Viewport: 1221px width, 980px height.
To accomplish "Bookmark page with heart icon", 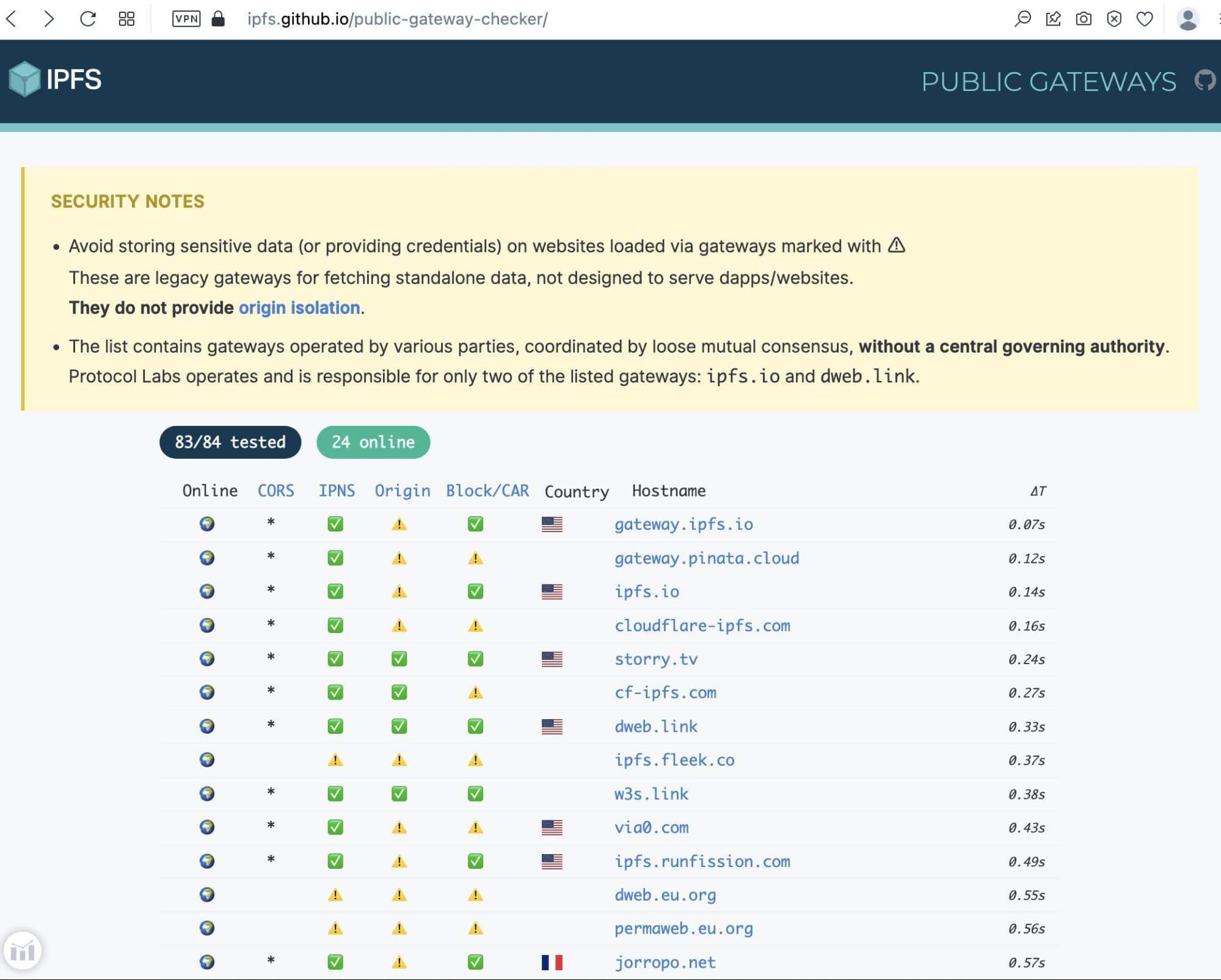I will 1145,19.
